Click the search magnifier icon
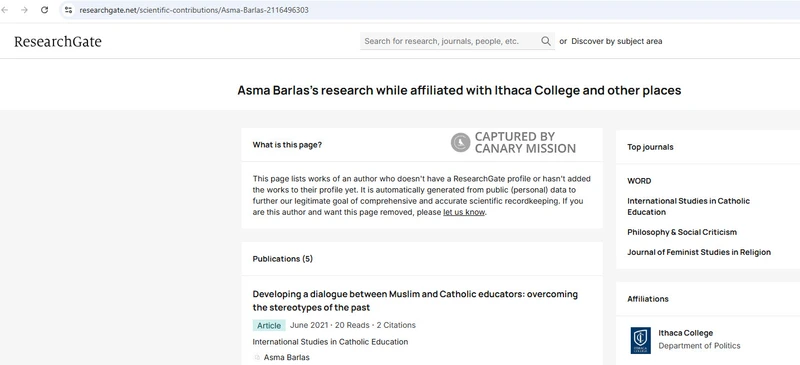This screenshot has width=800, height=365. point(546,41)
